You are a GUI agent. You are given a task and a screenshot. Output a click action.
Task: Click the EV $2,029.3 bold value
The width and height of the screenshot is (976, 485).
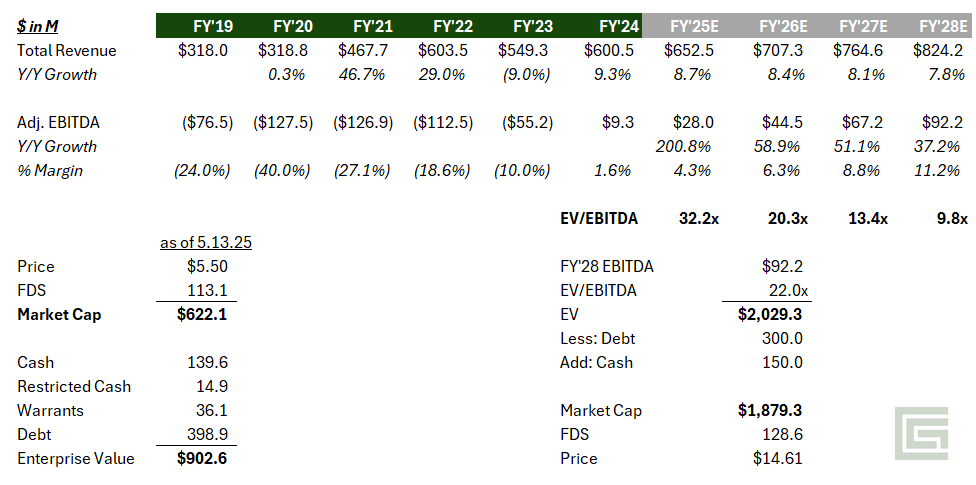click(x=770, y=314)
